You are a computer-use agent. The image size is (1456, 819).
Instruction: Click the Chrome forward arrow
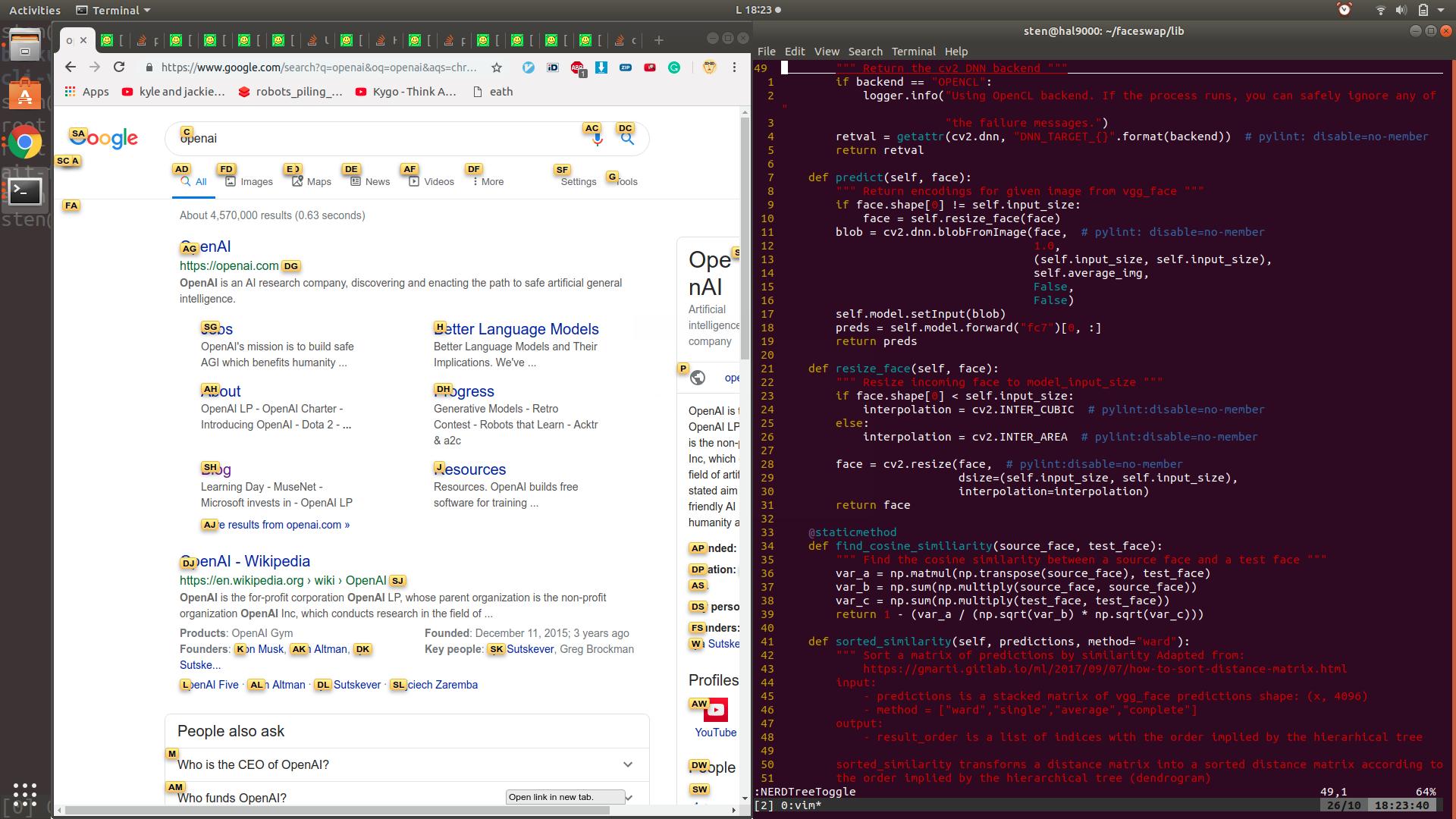point(95,67)
